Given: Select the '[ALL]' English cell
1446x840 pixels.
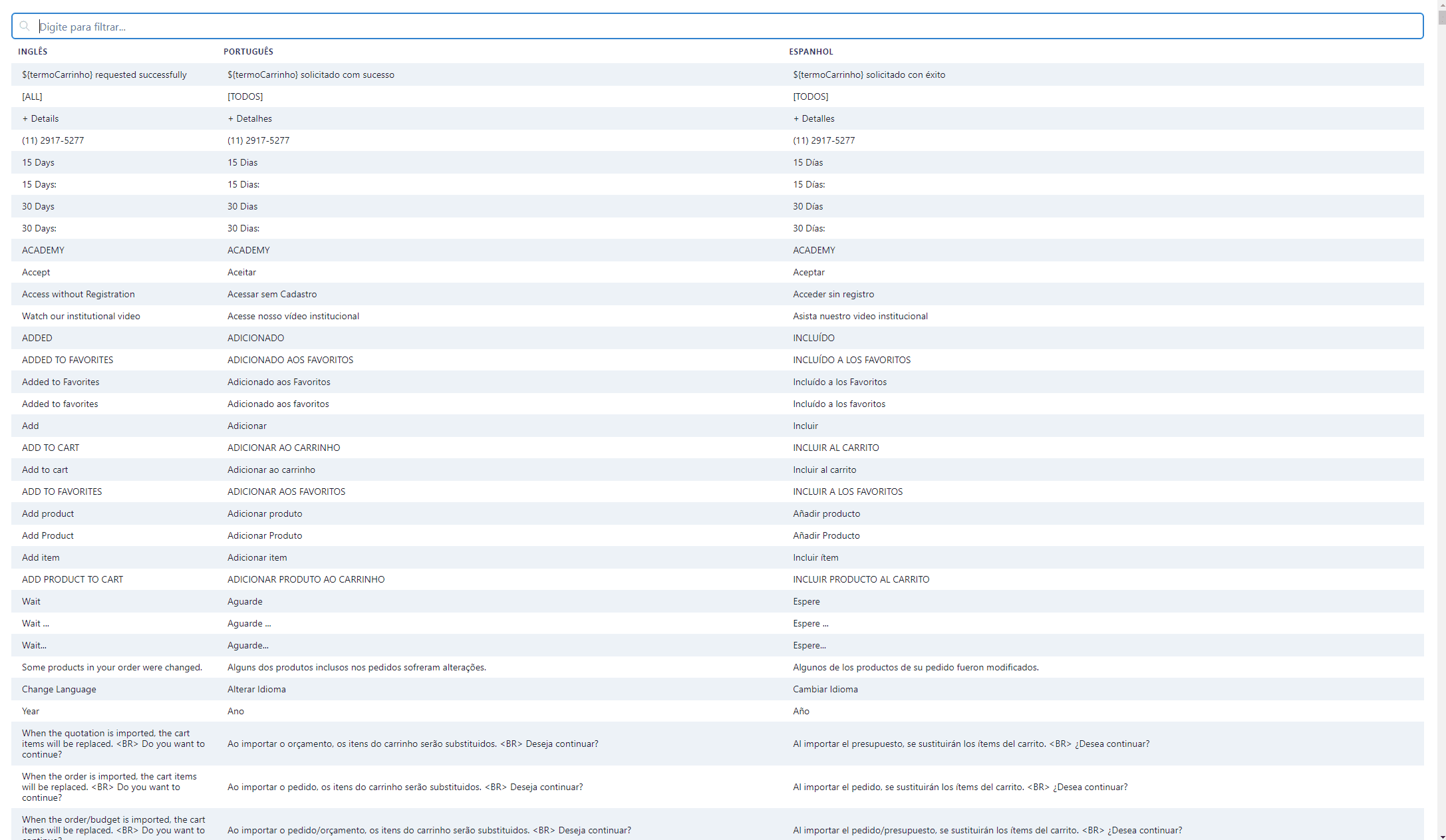Looking at the screenshot, I should tap(32, 96).
